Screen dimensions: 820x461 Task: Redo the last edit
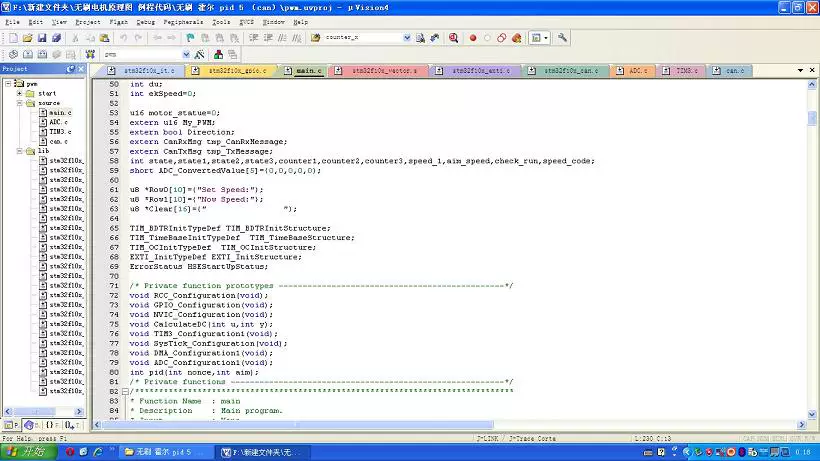click(138, 38)
